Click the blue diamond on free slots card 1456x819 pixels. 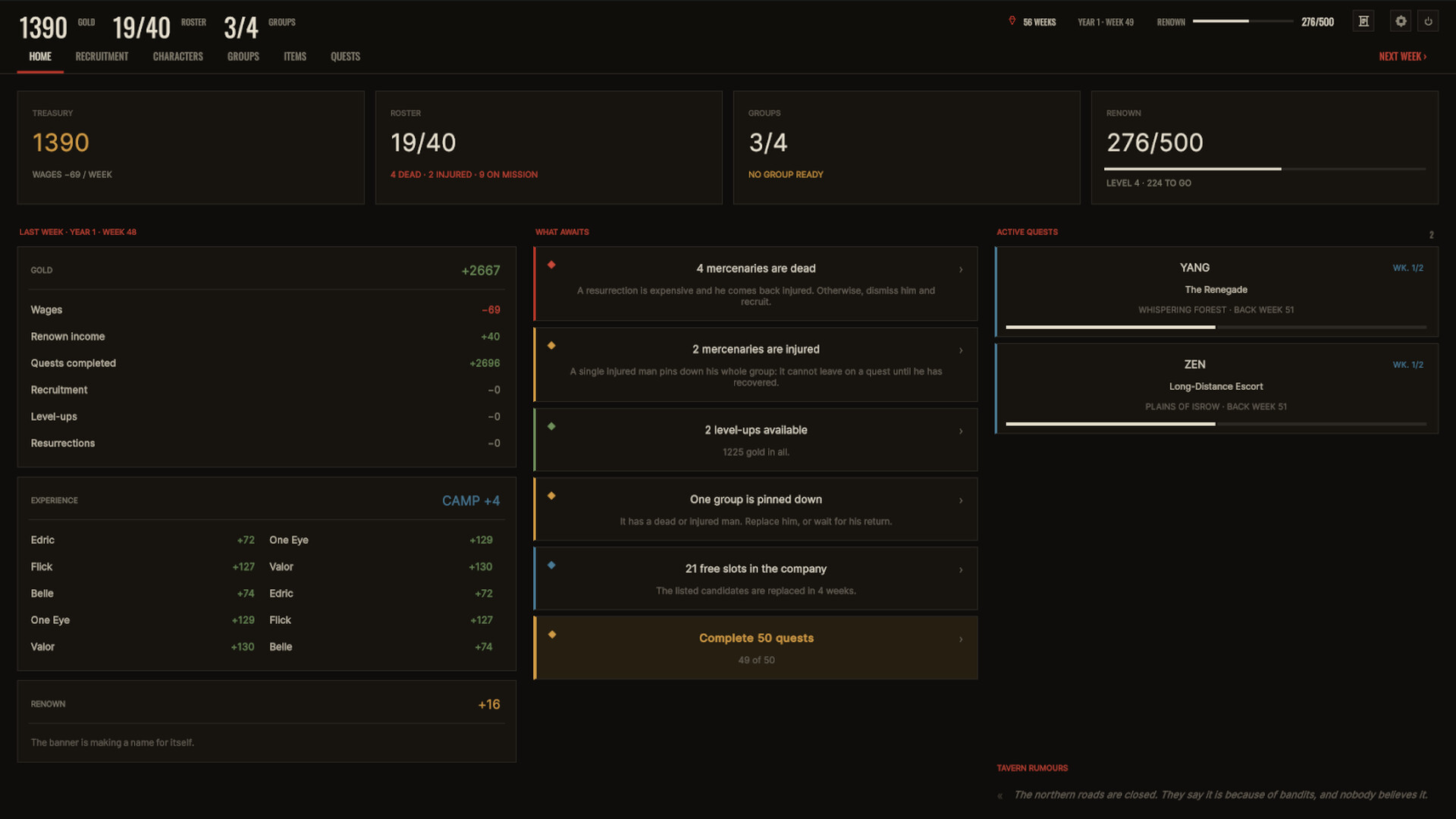pyautogui.click(x=551, y=565)
